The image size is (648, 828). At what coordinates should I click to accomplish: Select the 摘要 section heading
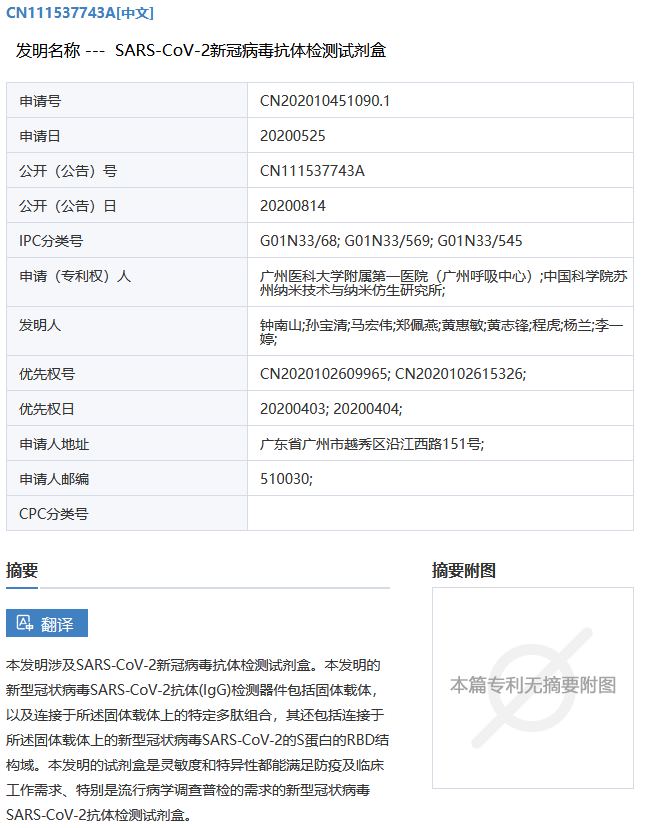(x=22, y=570)
